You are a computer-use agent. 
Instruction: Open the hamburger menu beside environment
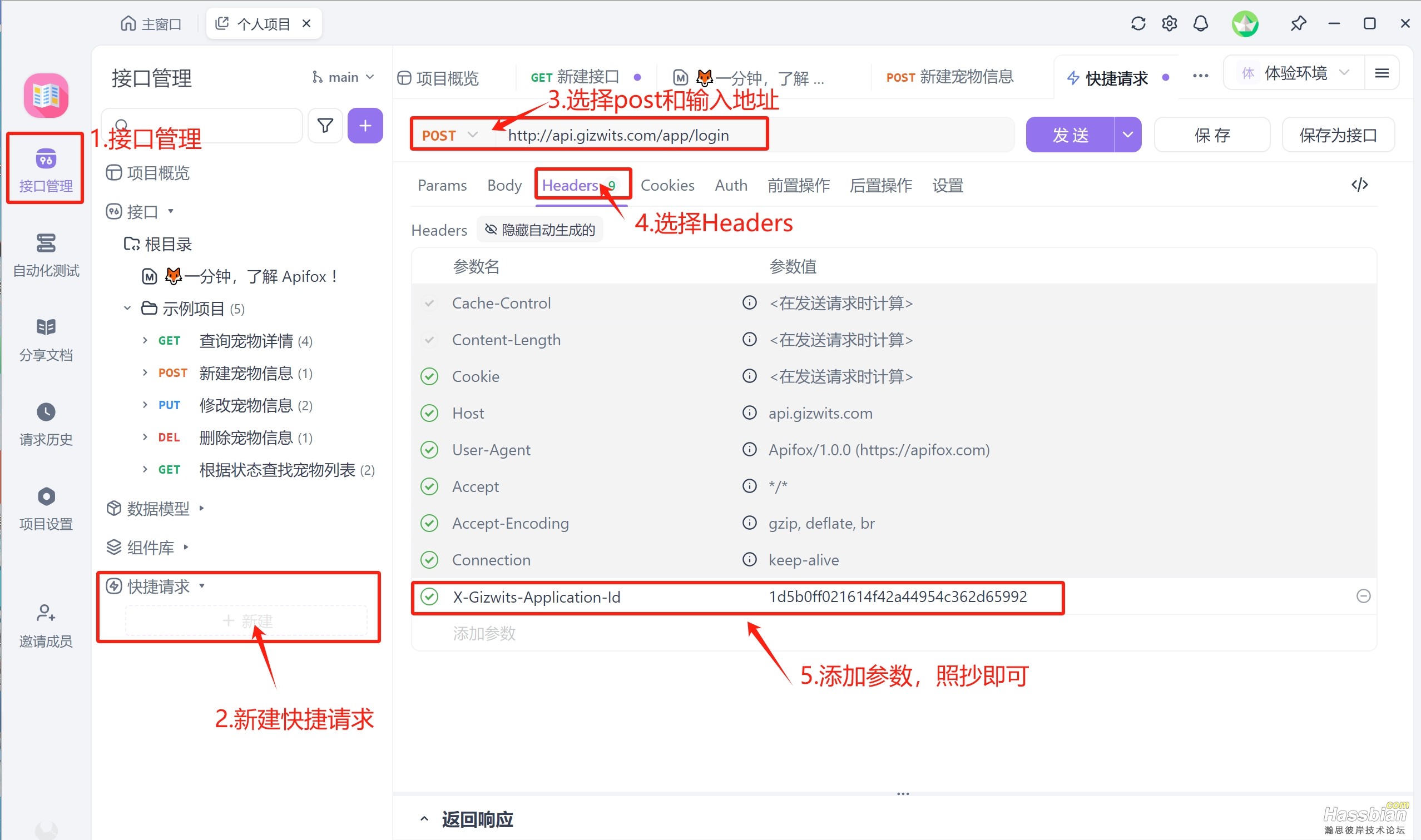(1382, 73)
